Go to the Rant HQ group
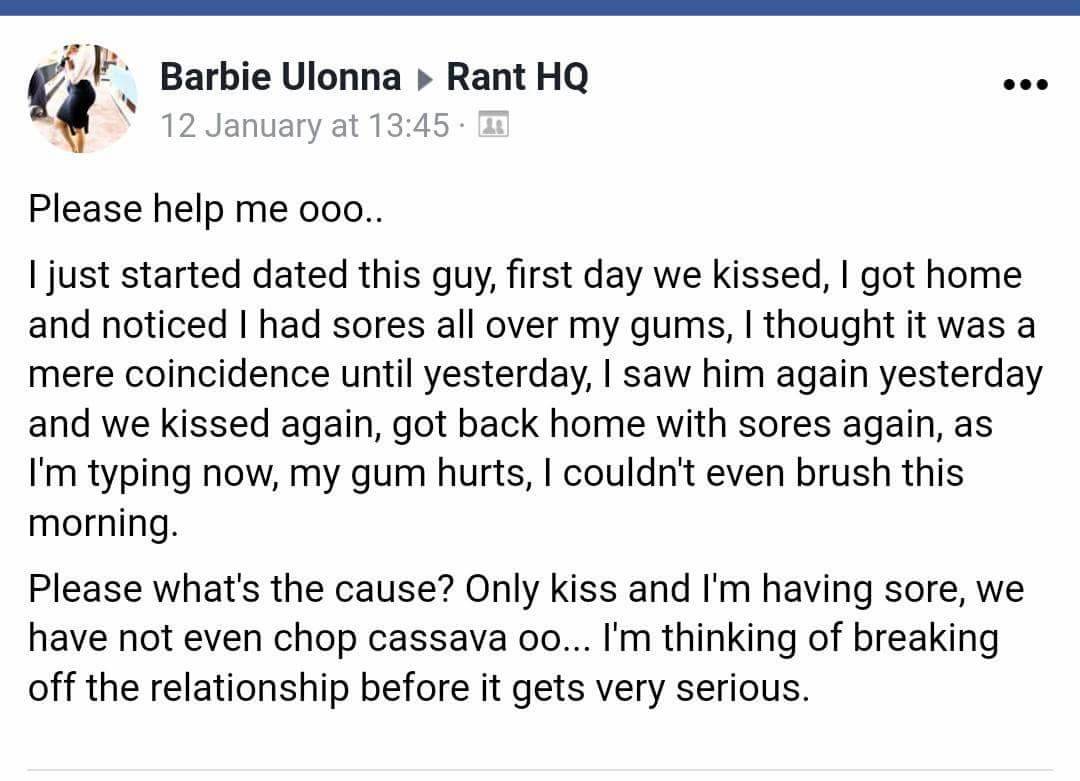The image size is (1080, 781). pos(517,77)
